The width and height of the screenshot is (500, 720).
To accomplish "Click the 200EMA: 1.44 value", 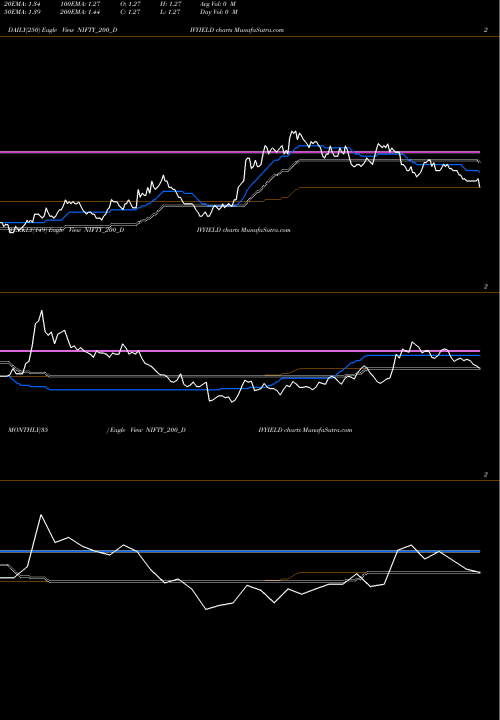I will point(80,12).
